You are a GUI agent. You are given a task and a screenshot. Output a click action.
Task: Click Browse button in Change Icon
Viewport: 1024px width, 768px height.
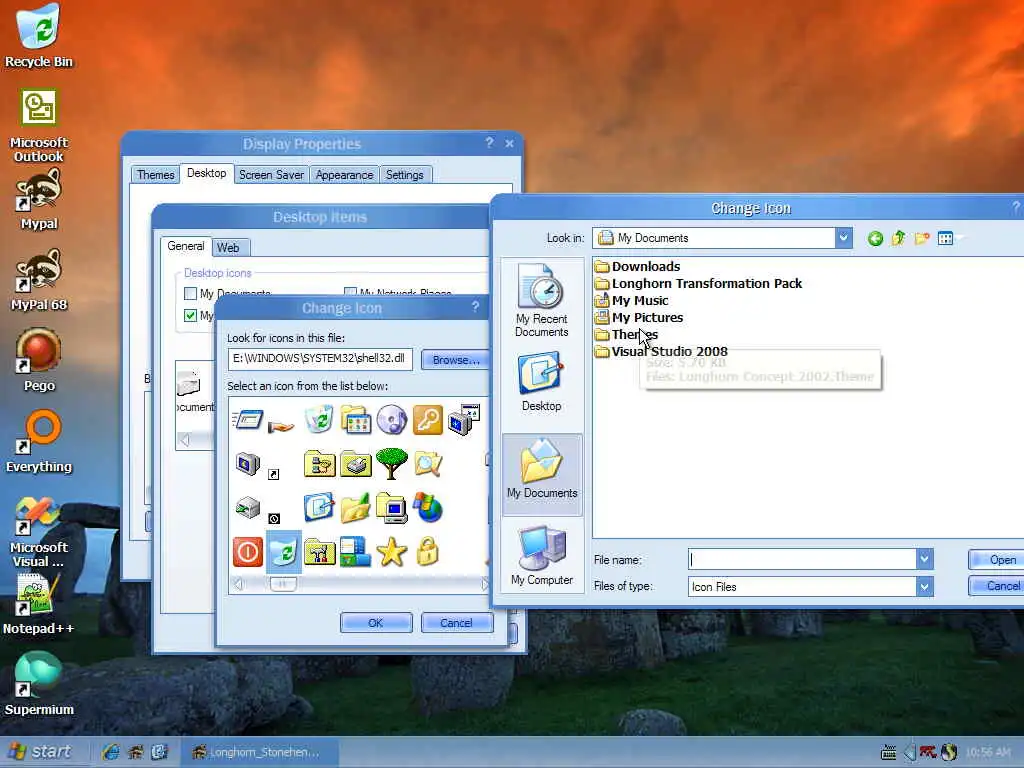(455, 360)
